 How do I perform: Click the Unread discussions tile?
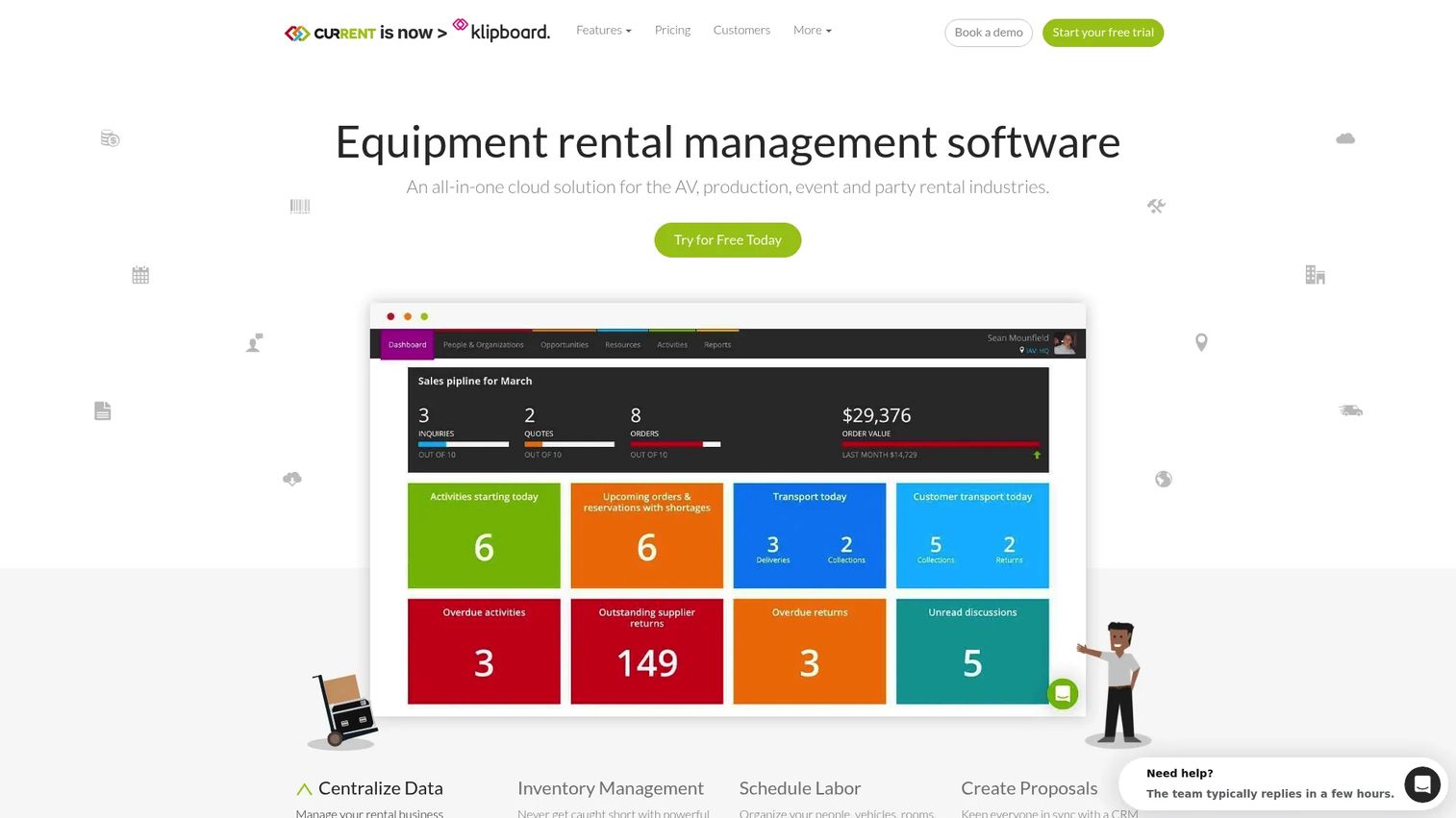972,652
